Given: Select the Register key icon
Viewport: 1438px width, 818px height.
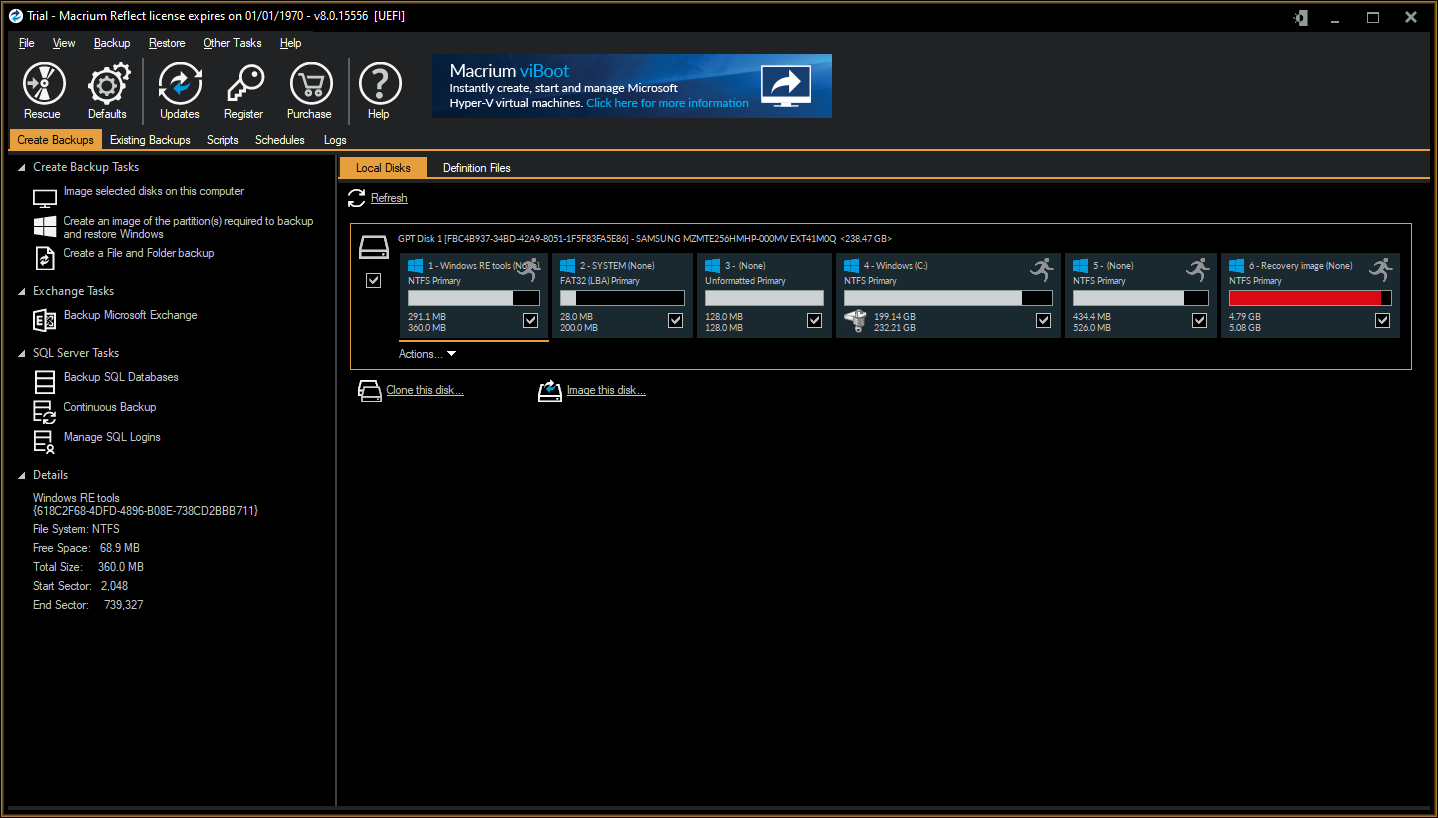Looking at the screenshot, I should [243, 83].
